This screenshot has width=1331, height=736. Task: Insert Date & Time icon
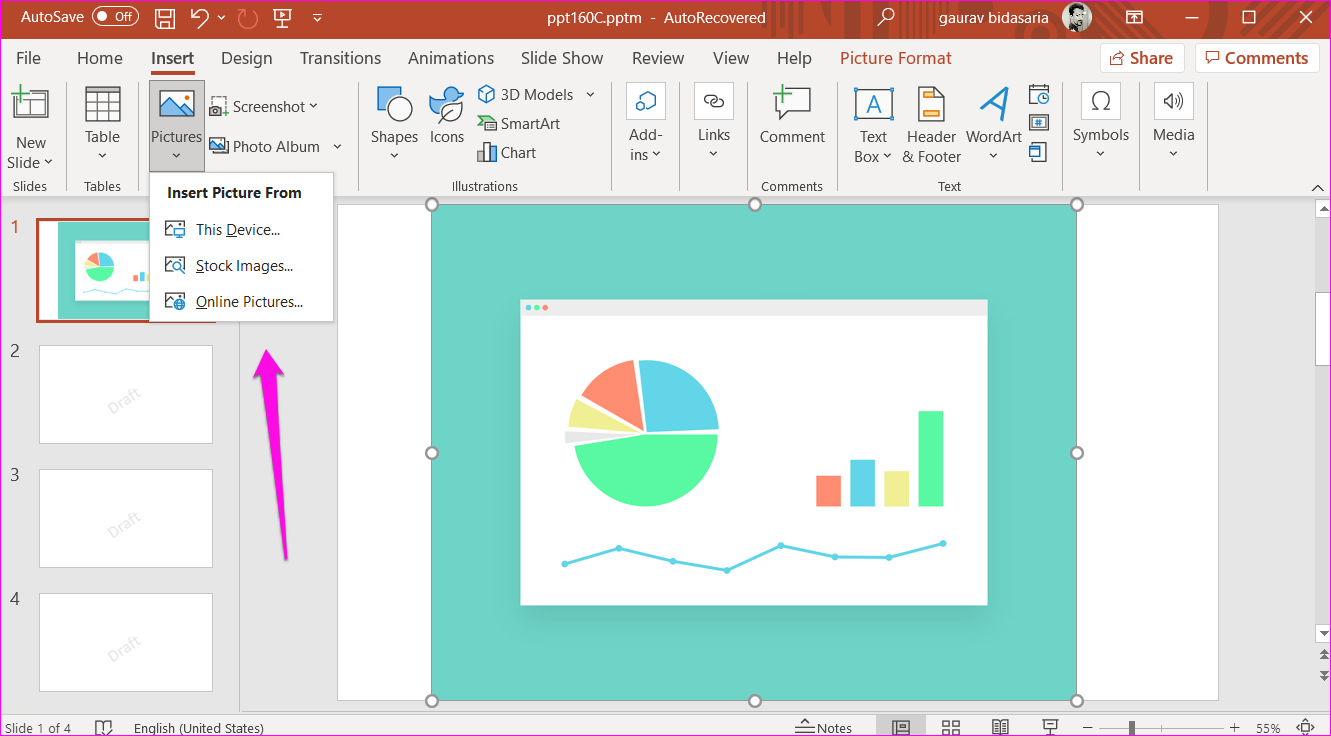tap(1039, 95)
